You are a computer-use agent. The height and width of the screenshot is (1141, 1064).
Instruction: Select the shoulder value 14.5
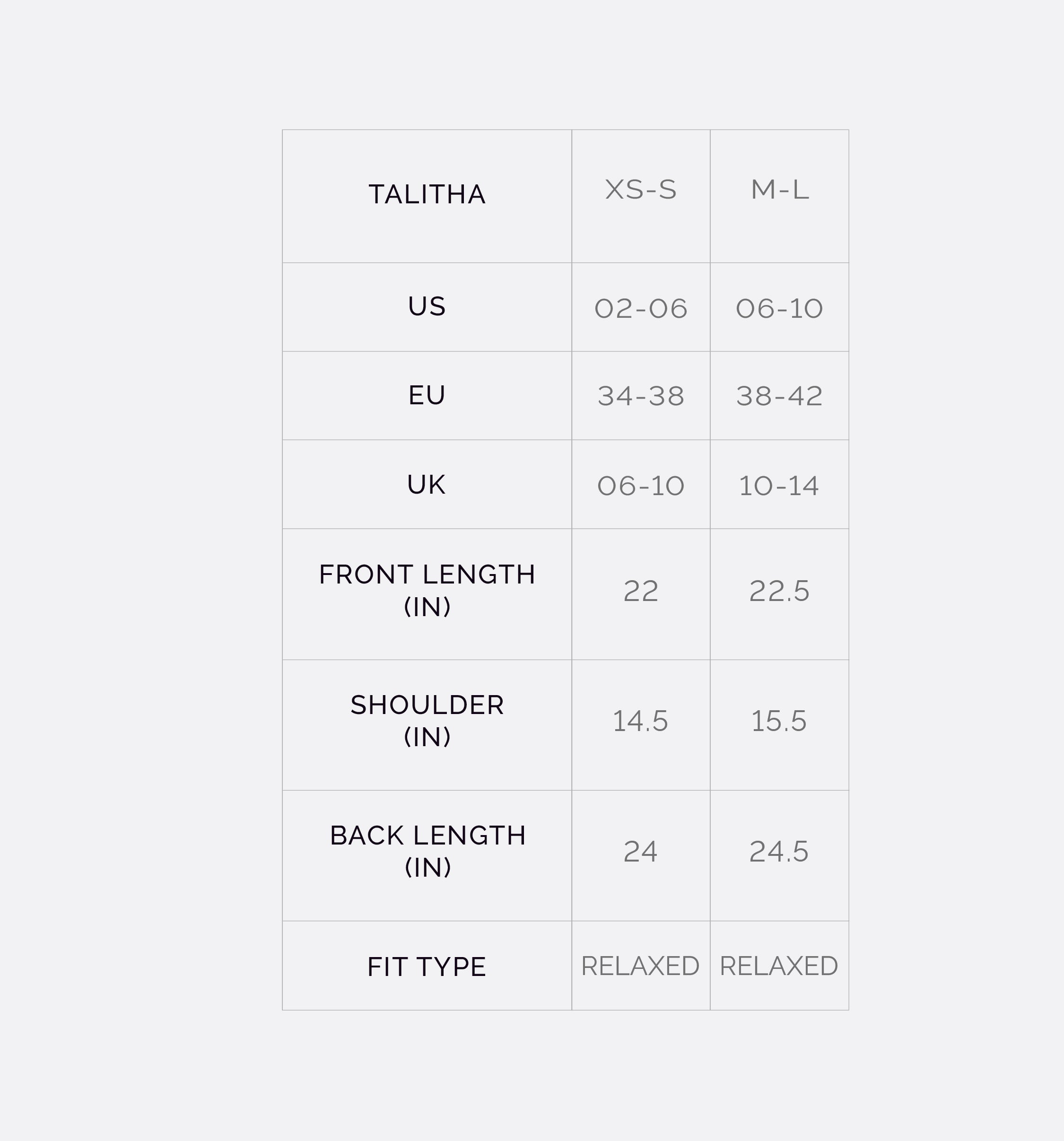coord(640,722)
